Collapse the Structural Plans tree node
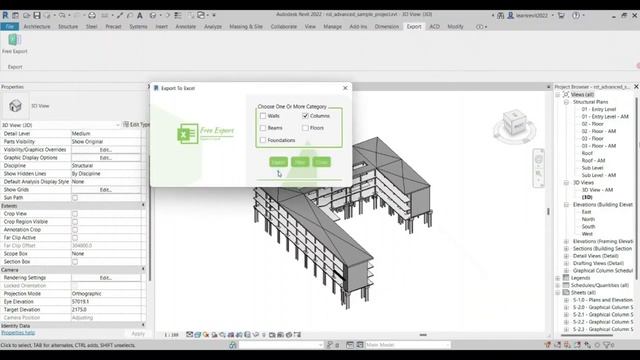This screenshot has height=360, width=640. [x=566, y=102]
